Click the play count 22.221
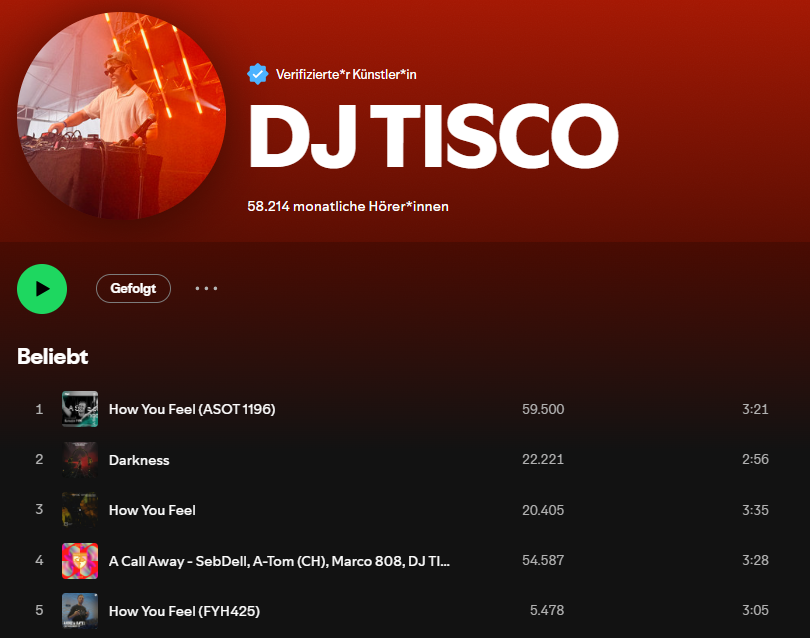This screenshot has height=638, width=810. click(x=543, y=459)
